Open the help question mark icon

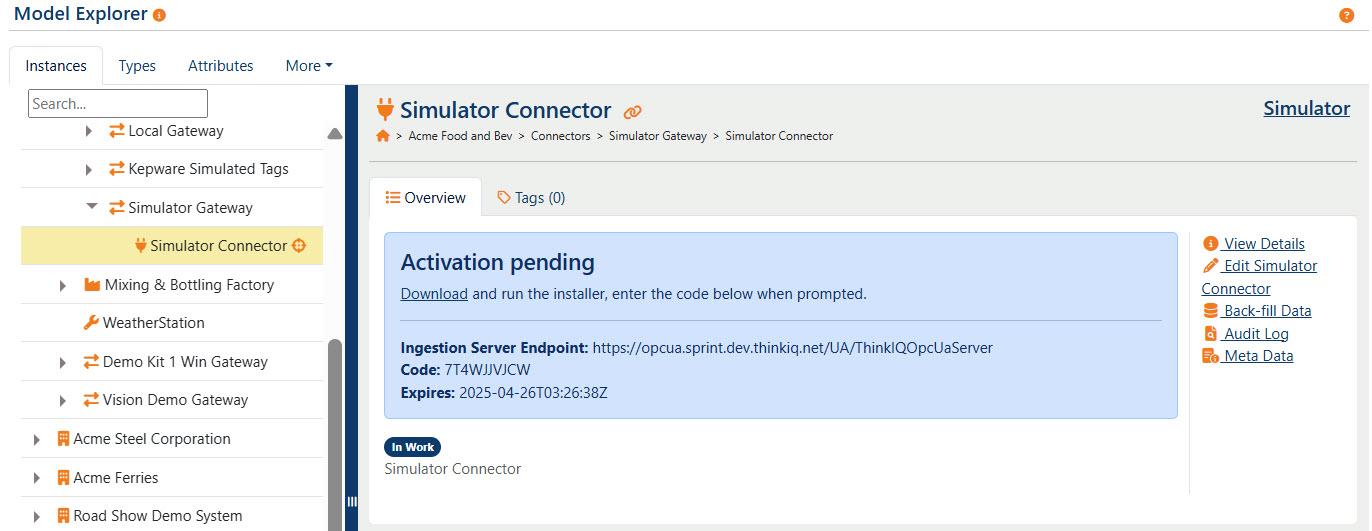[1346, 15]
